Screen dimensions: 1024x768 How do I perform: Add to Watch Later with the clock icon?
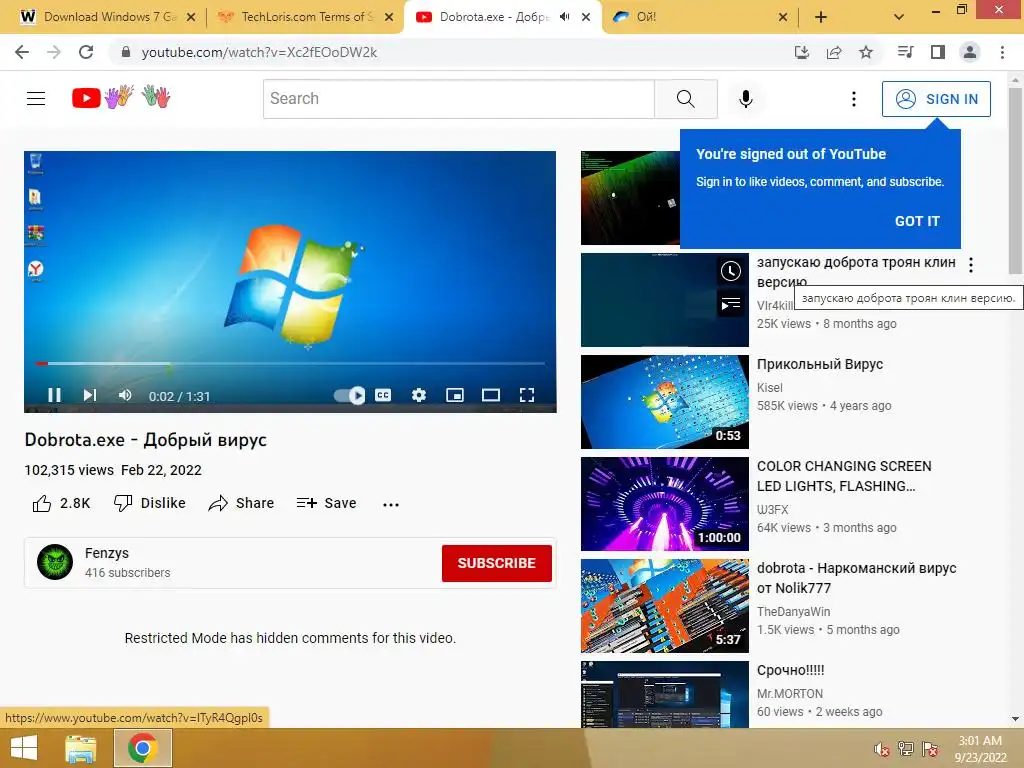coord(731,270)
